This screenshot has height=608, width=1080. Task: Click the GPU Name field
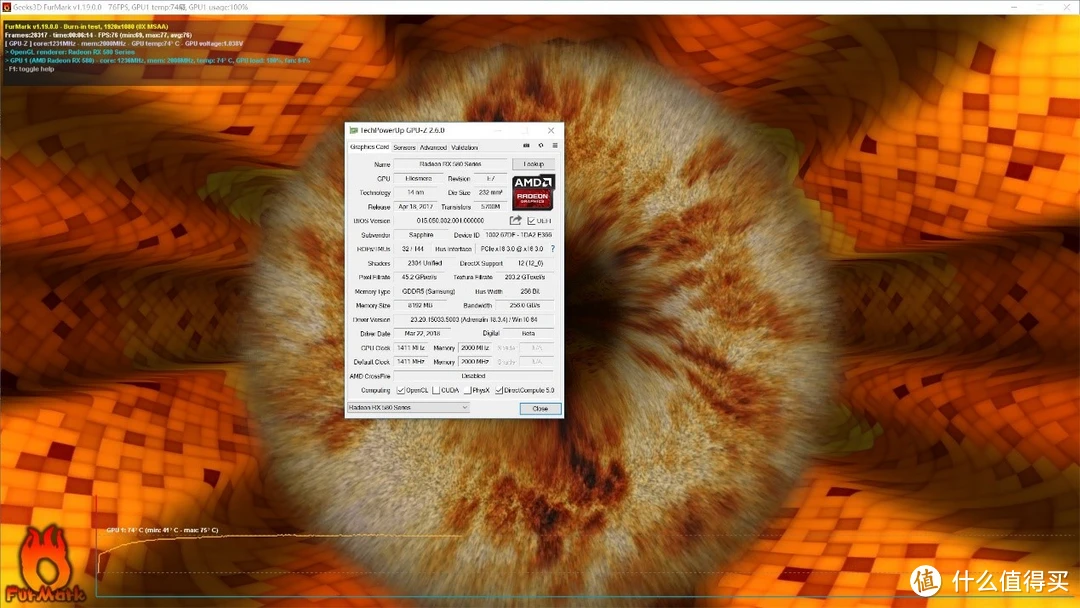click(450, 164)
